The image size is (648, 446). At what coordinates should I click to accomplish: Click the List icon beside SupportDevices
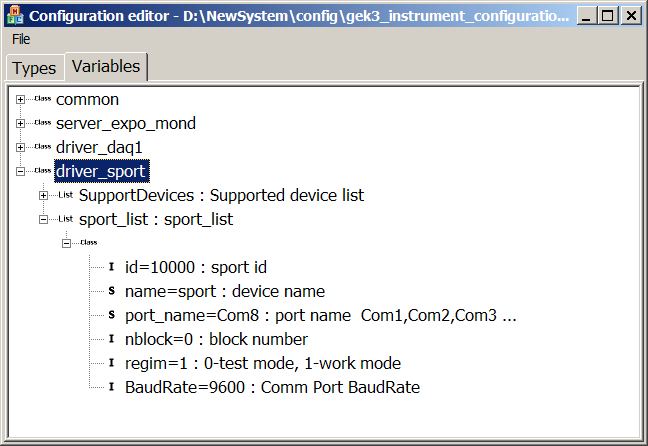click(66, 195)
